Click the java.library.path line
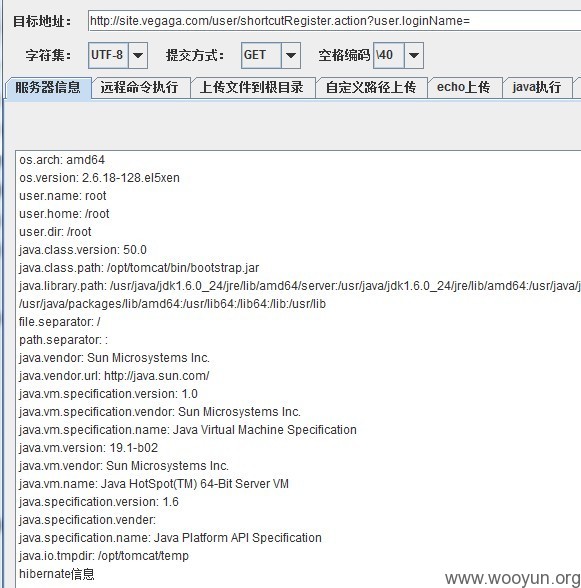Viewport: 581px width, 588px height. pos(300,286)
